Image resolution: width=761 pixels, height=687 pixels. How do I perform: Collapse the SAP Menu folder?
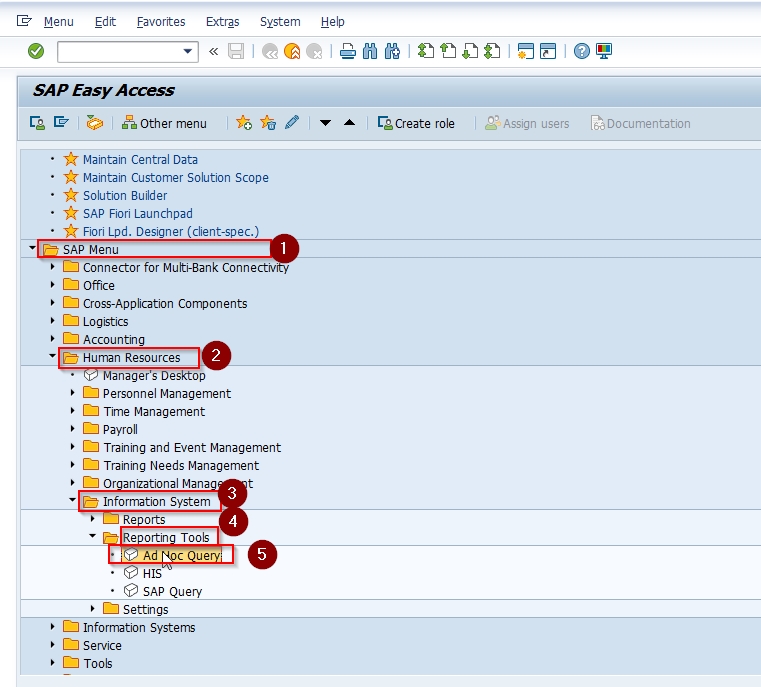coord(33,248)
